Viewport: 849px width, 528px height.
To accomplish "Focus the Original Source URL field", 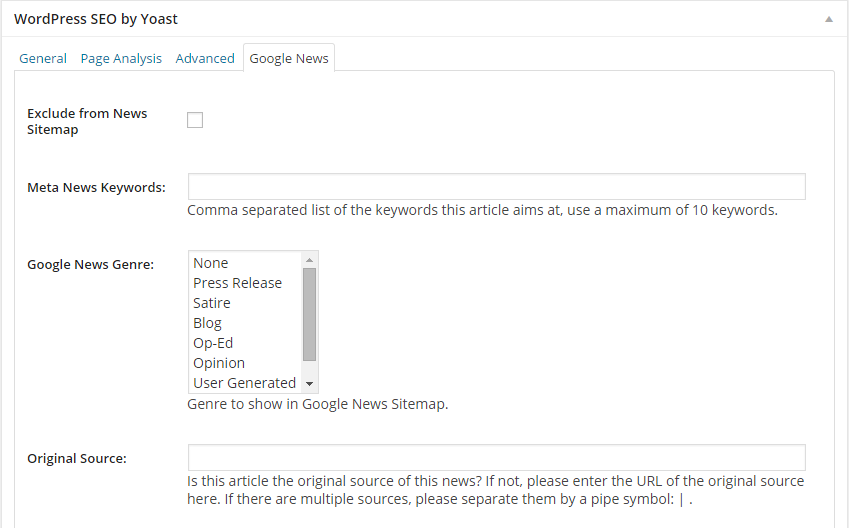I will pyautogui.click(x=496, y=458).
